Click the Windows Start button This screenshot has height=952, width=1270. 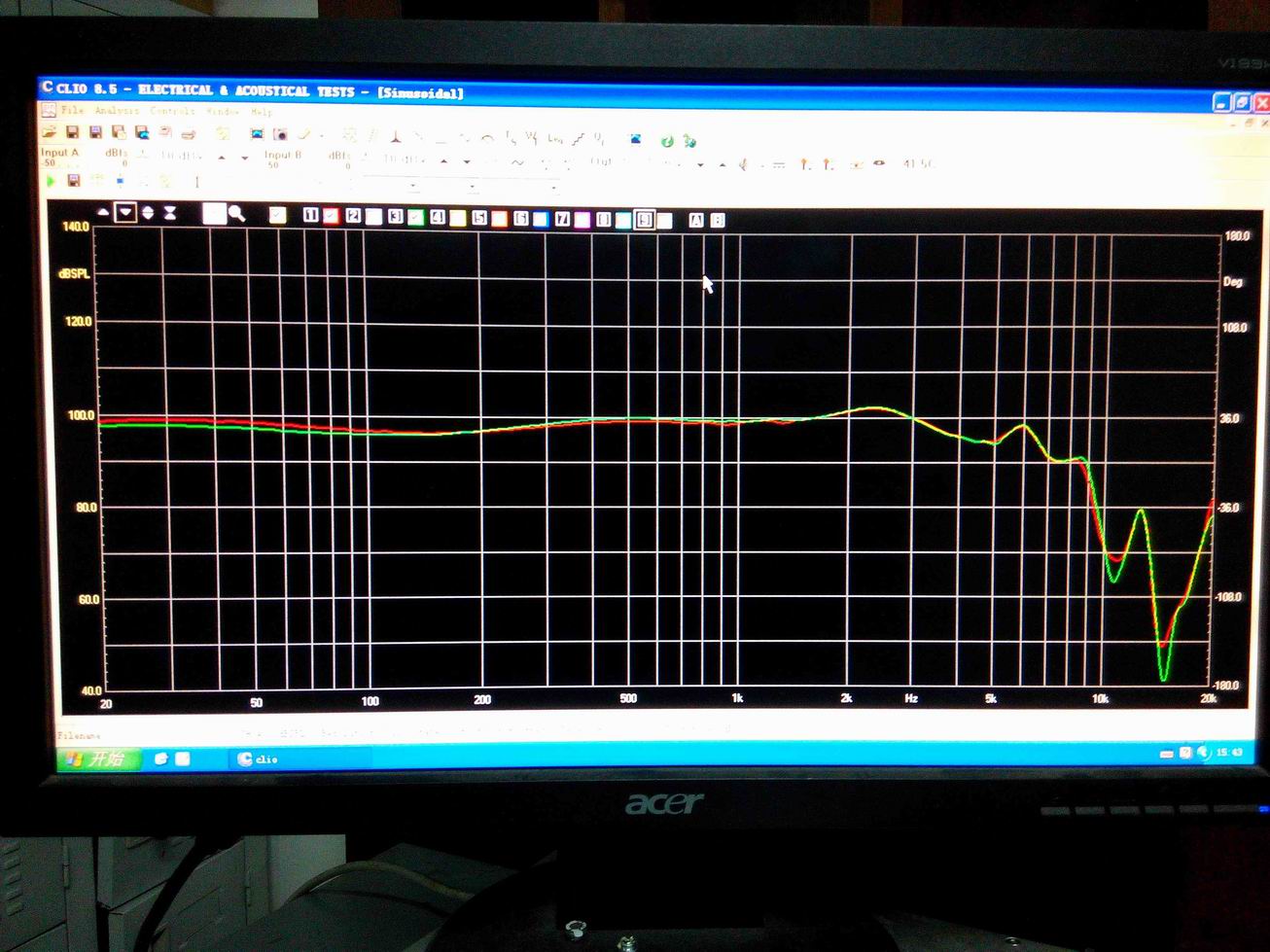98,758
